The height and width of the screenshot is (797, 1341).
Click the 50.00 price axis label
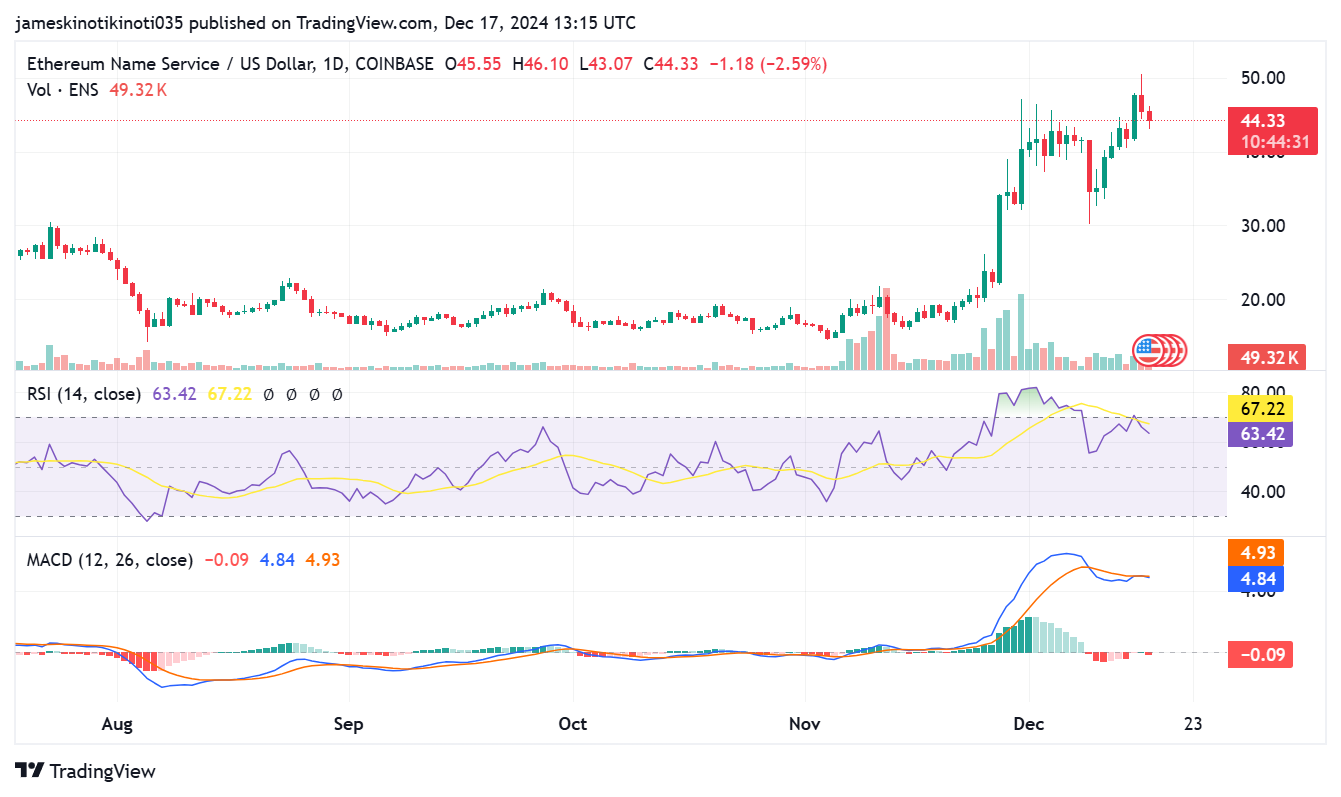[x=1263, y=78]
